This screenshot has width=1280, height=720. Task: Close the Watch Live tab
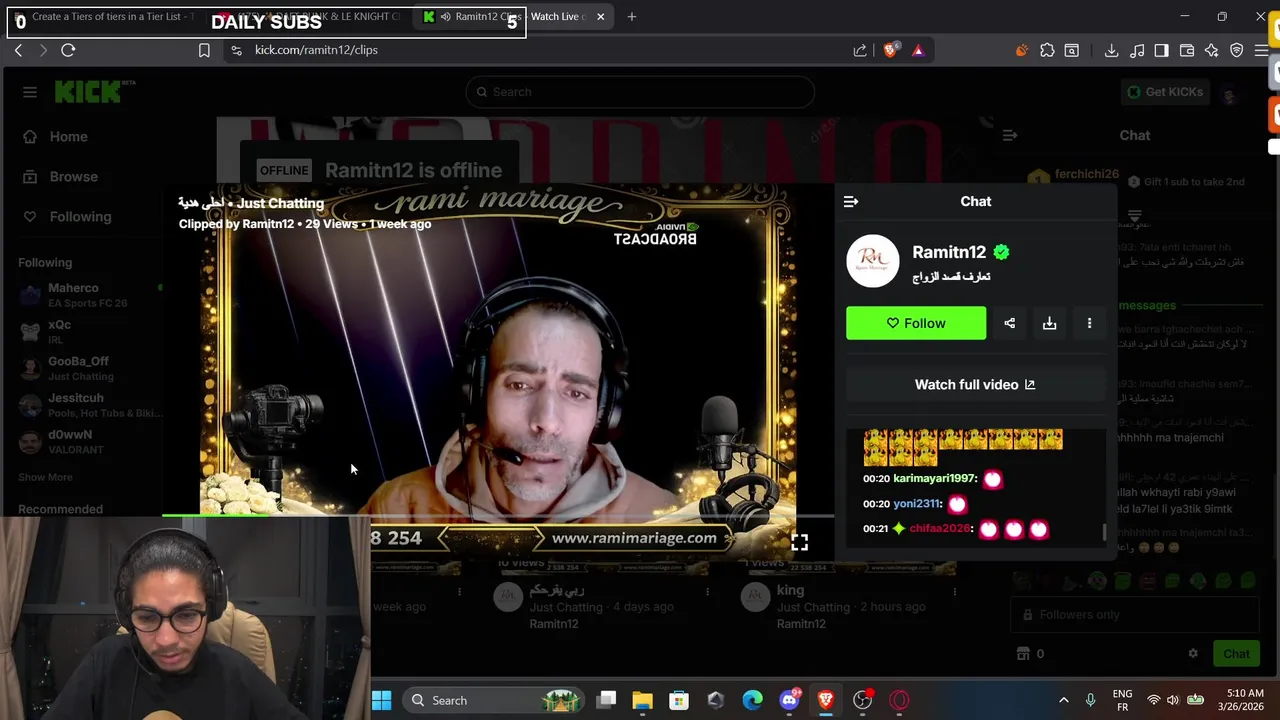tap(600, 16)
